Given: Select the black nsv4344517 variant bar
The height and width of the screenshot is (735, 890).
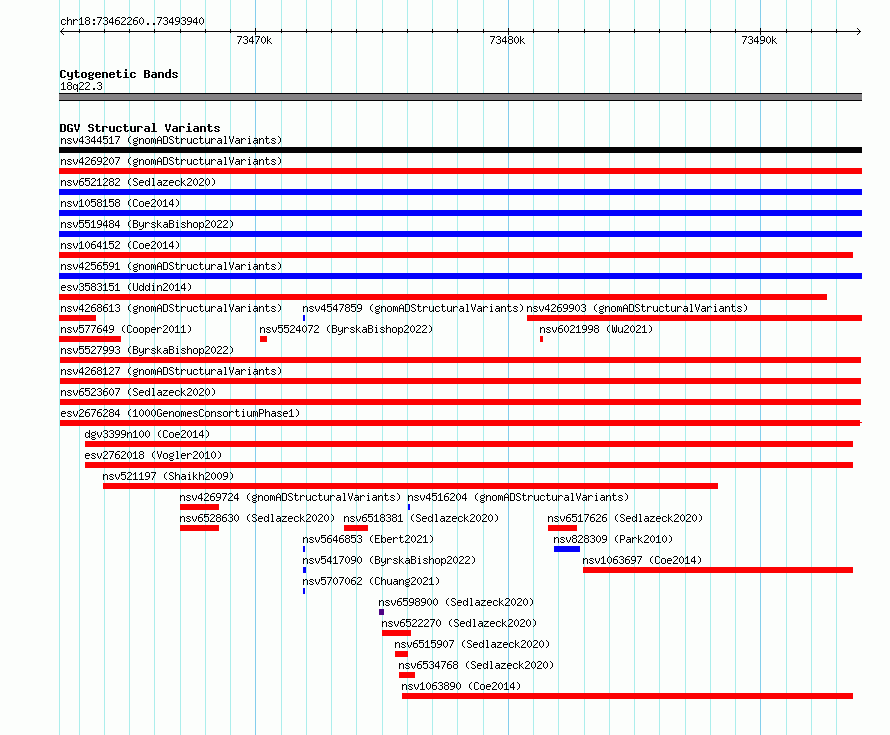Looking at the screenshot, I should pos(460,150).
